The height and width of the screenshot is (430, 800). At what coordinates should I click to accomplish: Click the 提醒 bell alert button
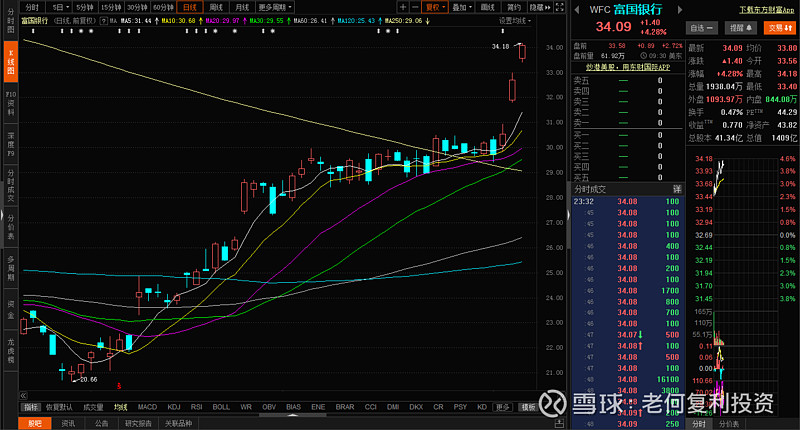click(740, 28)
